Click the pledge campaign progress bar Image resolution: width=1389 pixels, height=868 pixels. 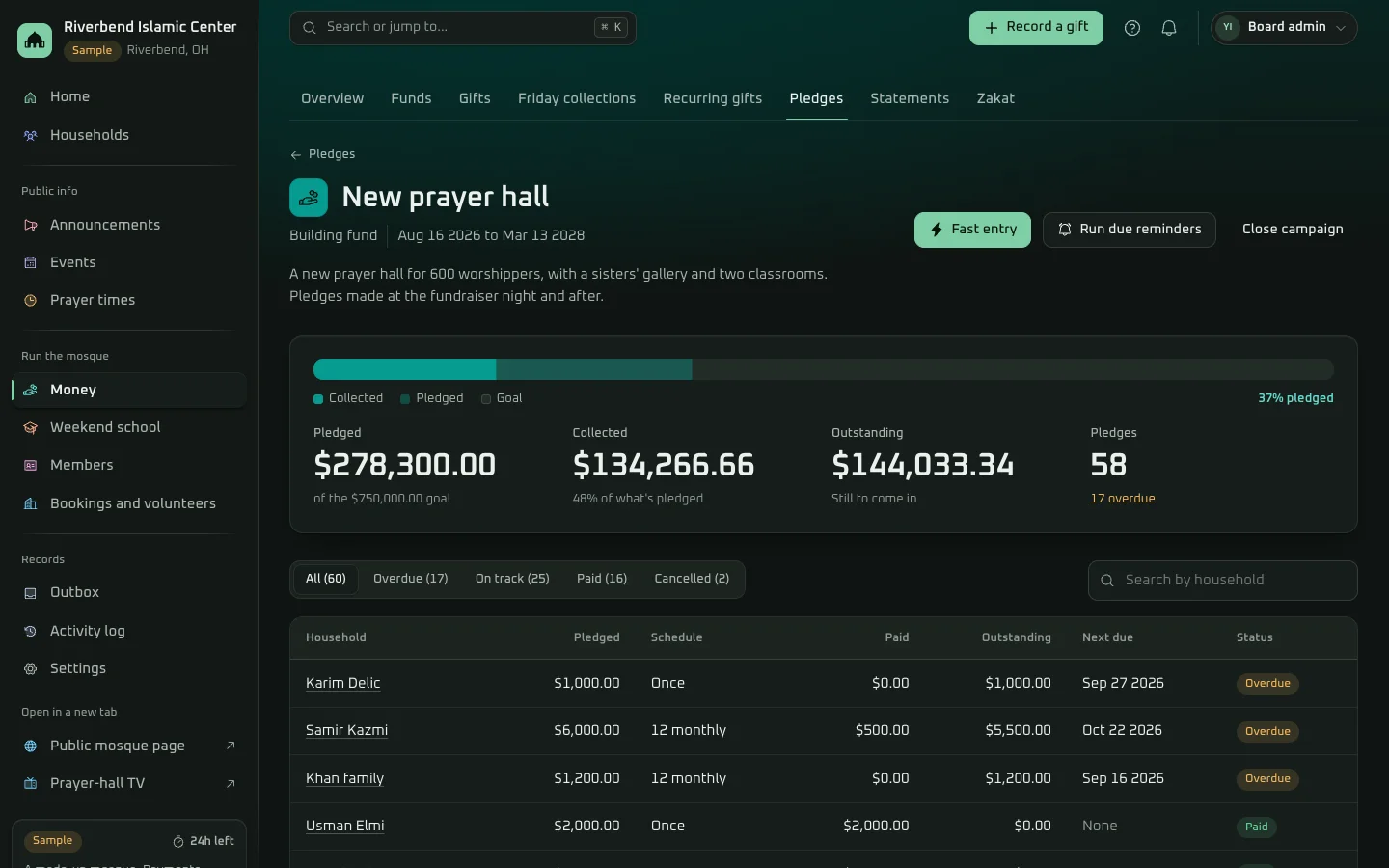tap(824, 369)
